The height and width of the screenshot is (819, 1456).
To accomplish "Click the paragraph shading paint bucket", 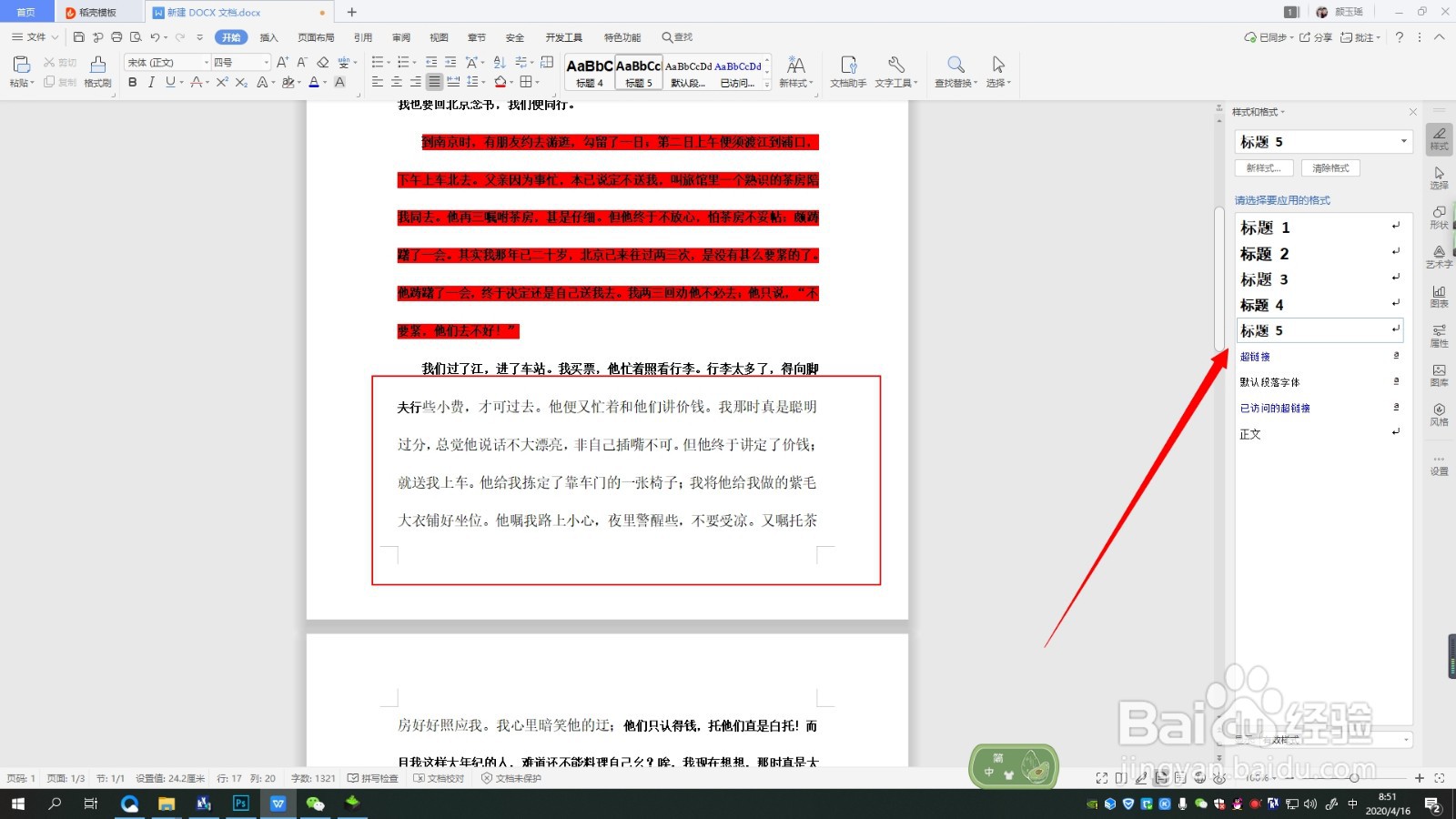I will tap(500, 82).
